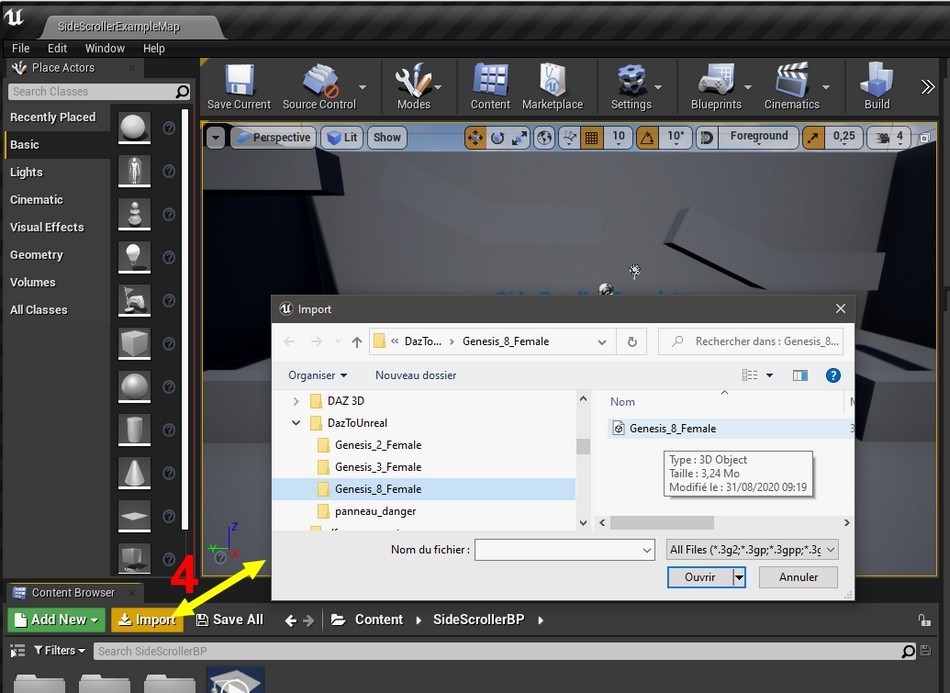The width and height of the screenshot is (950, 693).
Task: Open Blueprints gamepad toolbar icon
Action: 716,81
